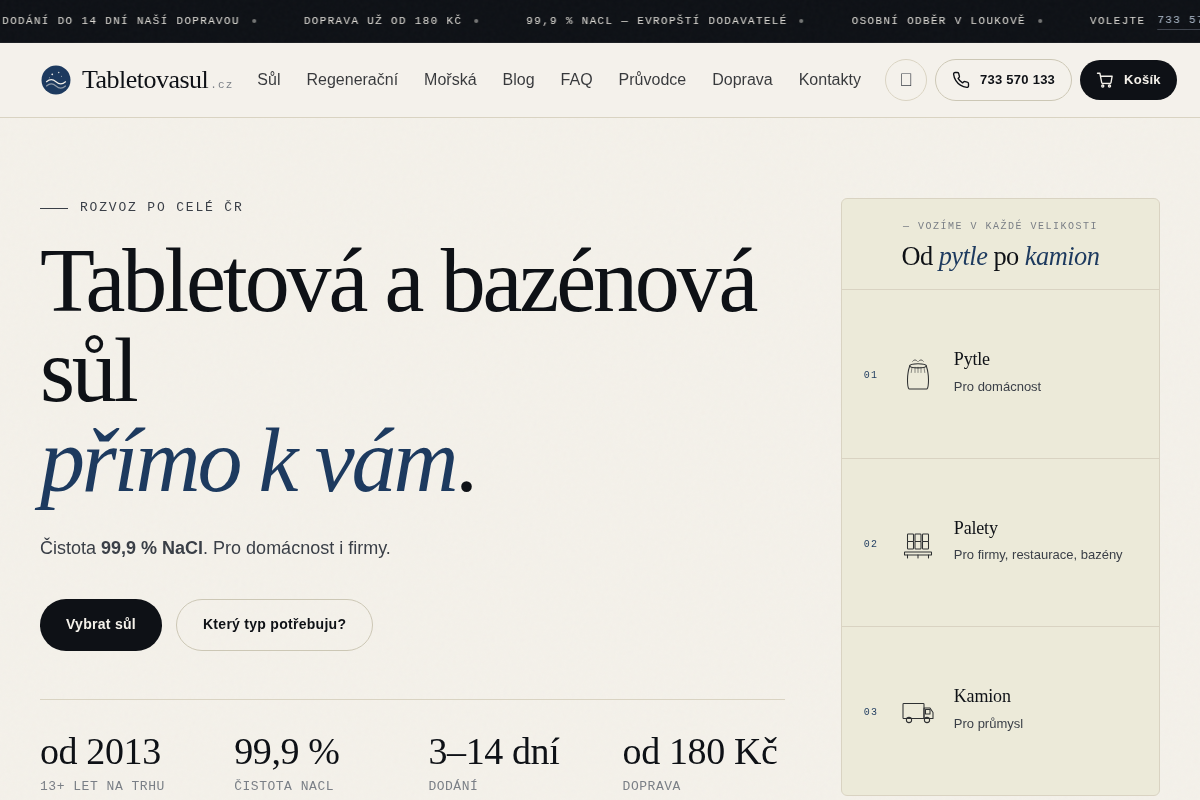Viewport: 1200px width, 800px height.
Task: Select the Pytle heading in the card
Action: (972, 359)
